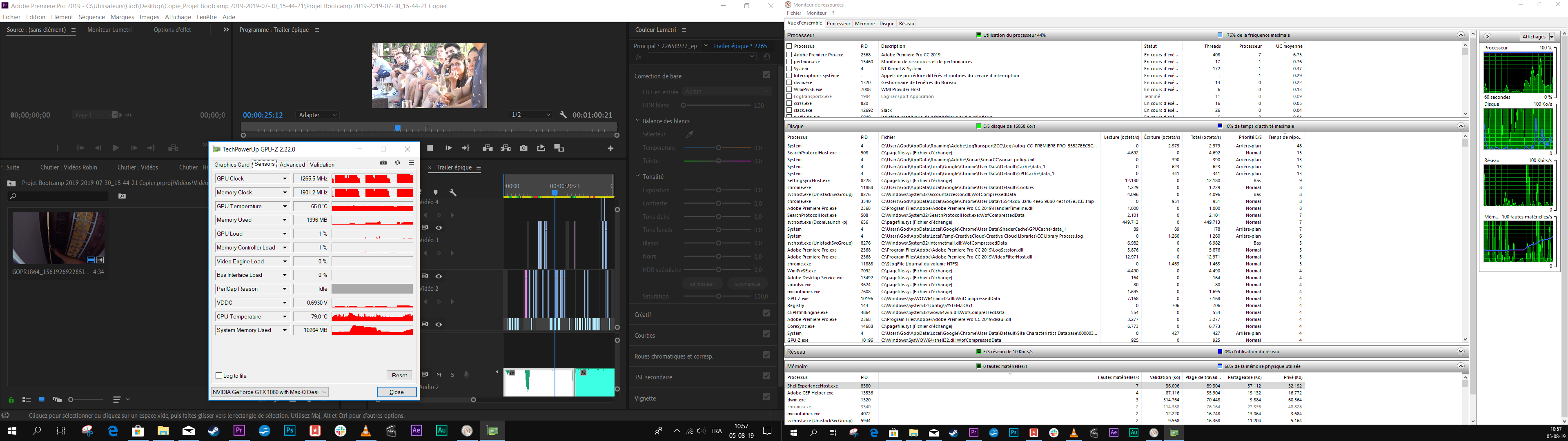Open sort icons menu in Project panel
The width and height of the screenshot is (1568, 441).
(x=116, y=400)
